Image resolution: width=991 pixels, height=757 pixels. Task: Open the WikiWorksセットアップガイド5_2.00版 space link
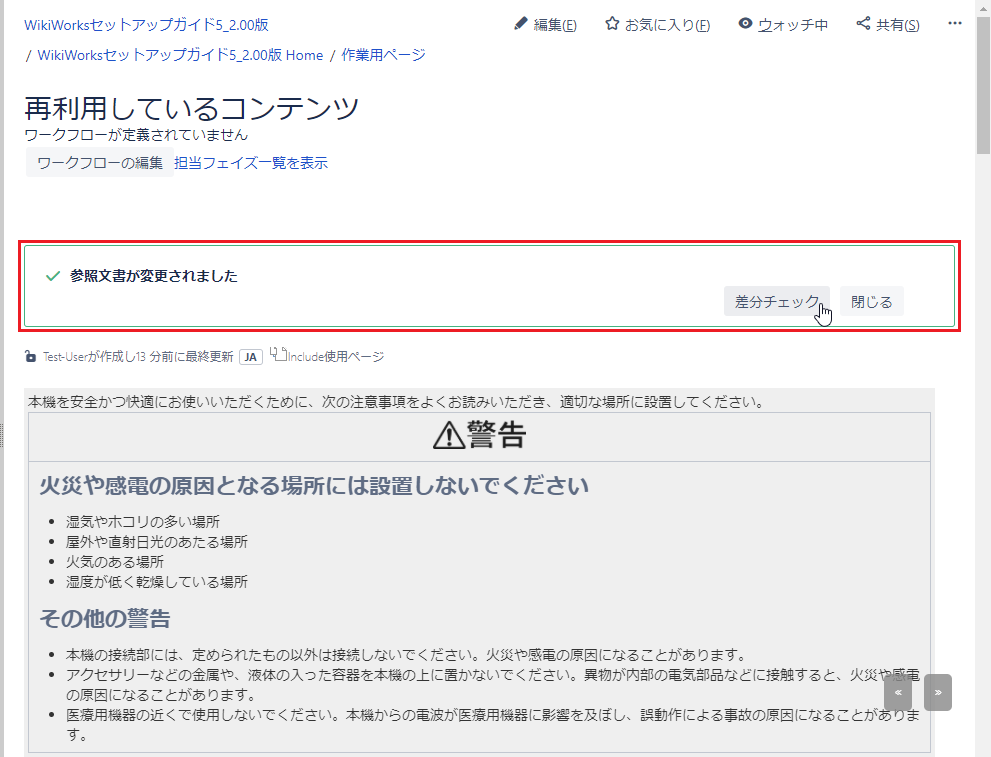pos(146,25)
